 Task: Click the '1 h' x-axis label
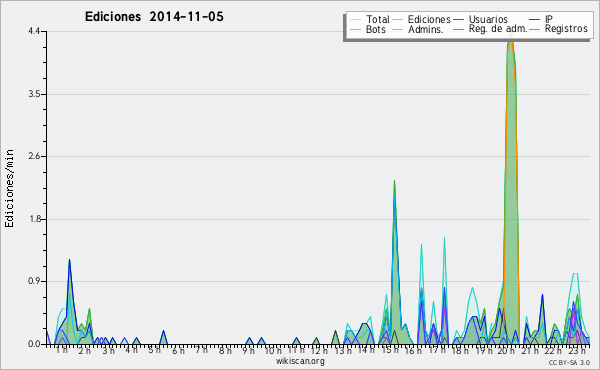pyautogui.click(x=62, y=350)
